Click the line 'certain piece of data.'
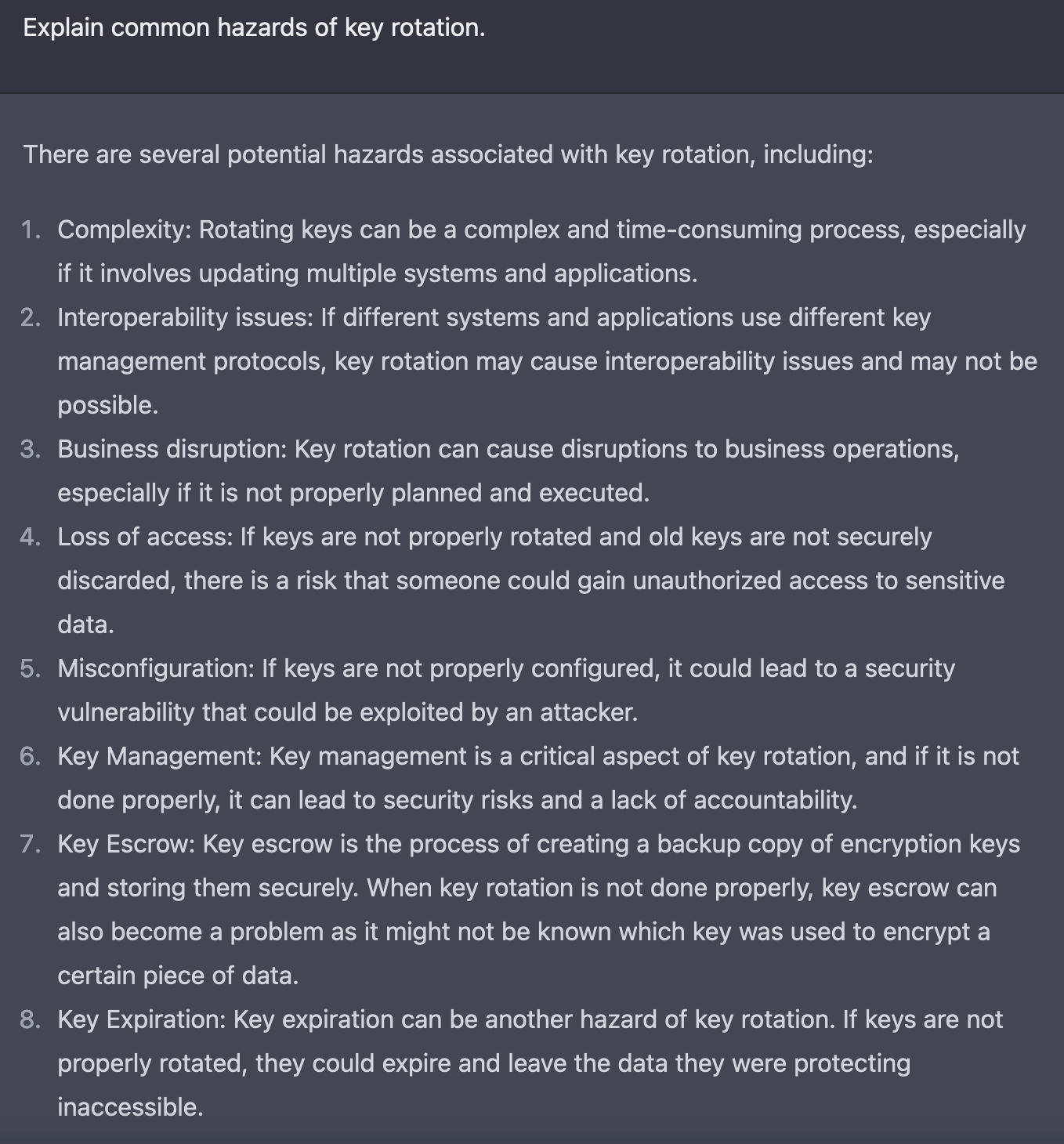Screen dimensions: 1064x1144 179,976
